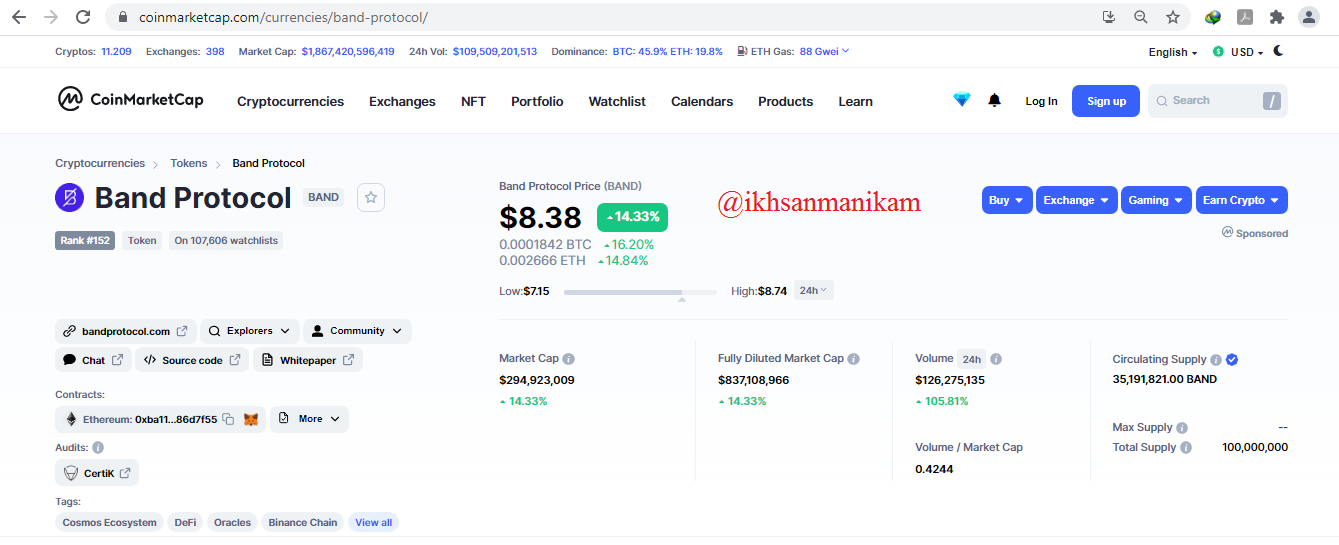Open the browser extensions puzzle icon
This screenshot has width=1339, height=545.
coord(1277,17)
